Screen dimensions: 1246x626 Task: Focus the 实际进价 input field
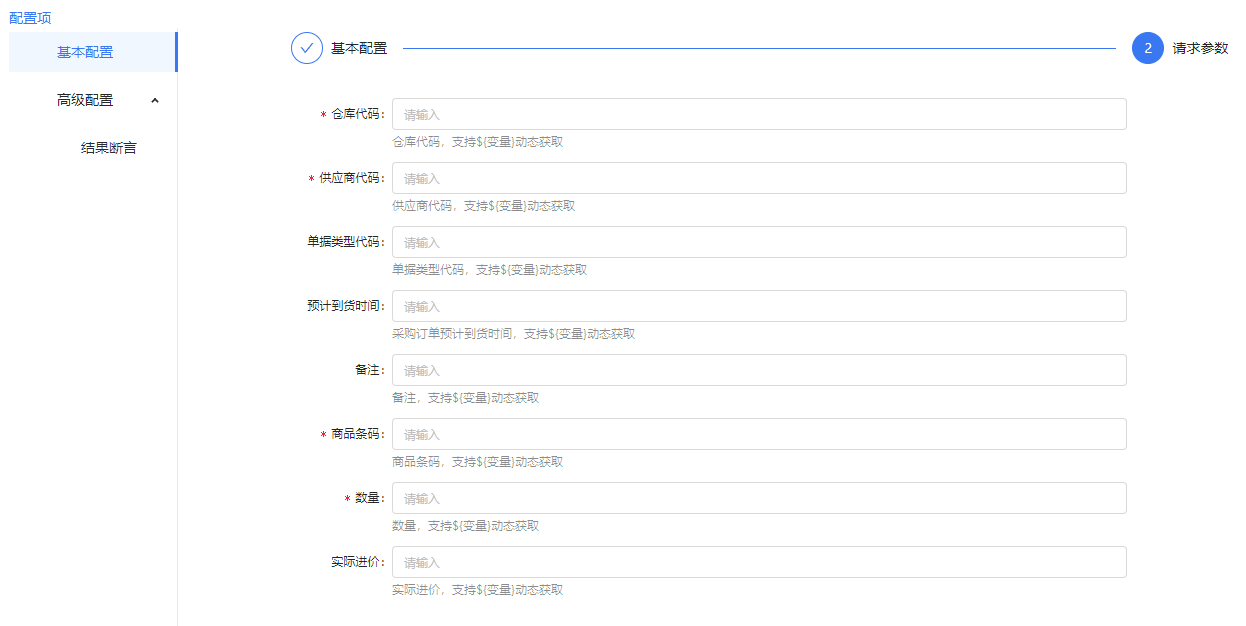(x=759, y=562)
